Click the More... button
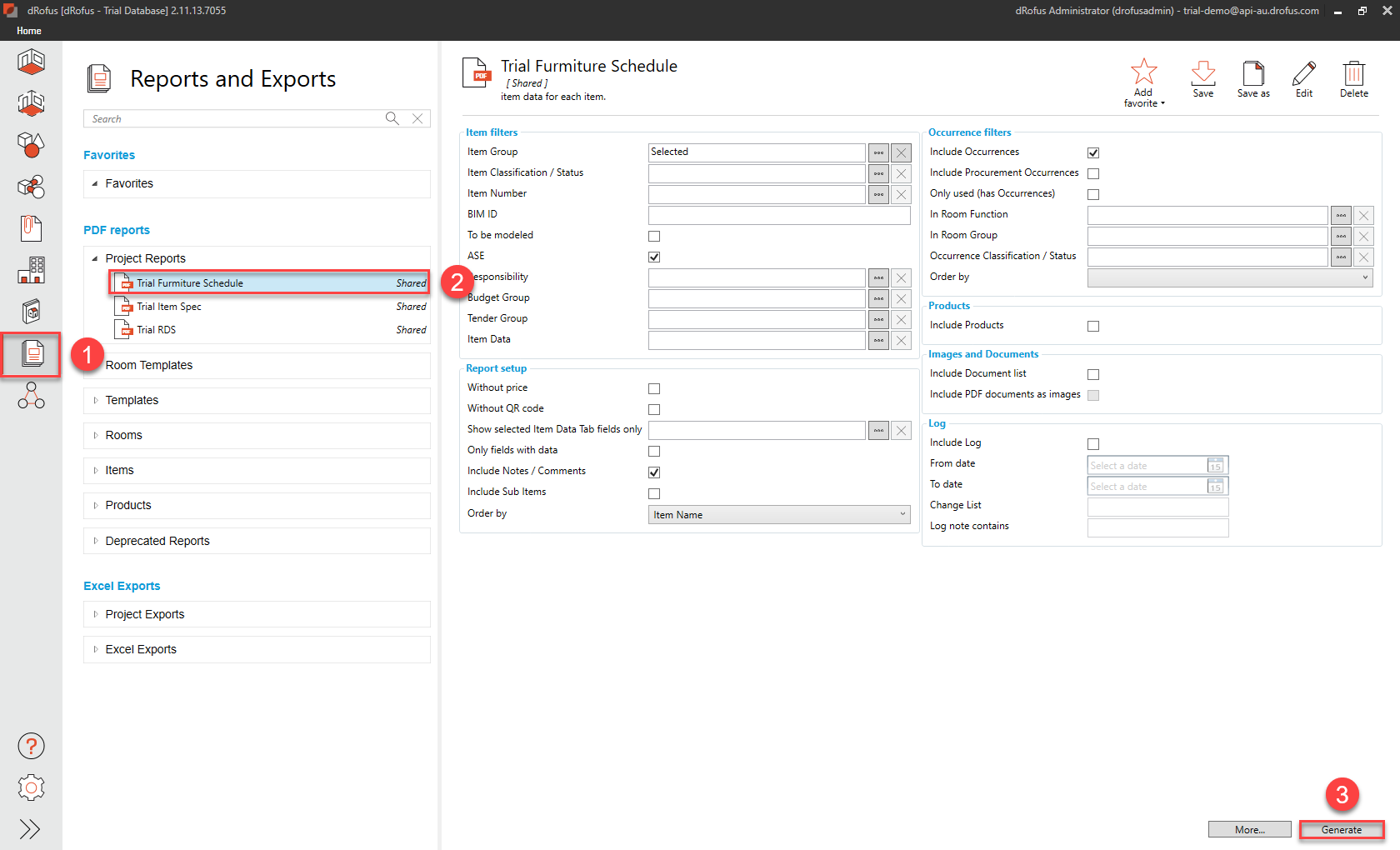This screenshot has width=1400, height=850. tap(1249, 830)
